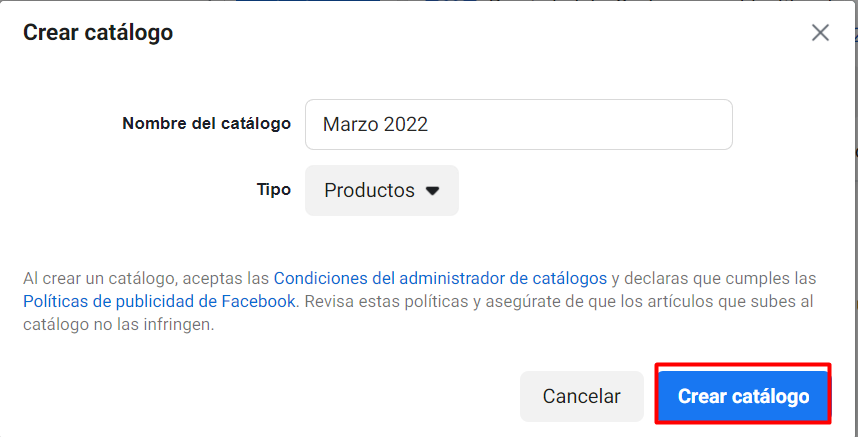This screenshot has width=858, height=437.
Task: Open Políticas de publicidad de Facebook link
Action: [159, 301]
